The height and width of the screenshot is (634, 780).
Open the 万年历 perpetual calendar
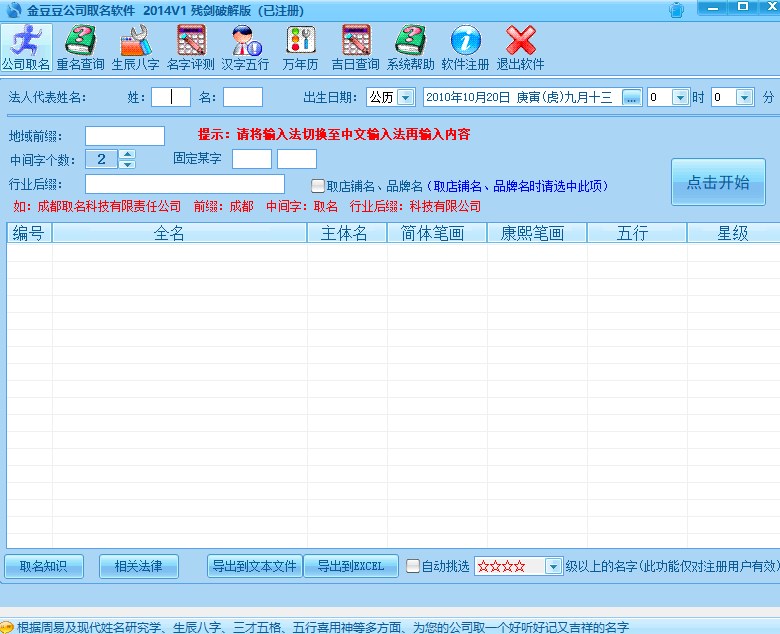click(x=300, y=47)
